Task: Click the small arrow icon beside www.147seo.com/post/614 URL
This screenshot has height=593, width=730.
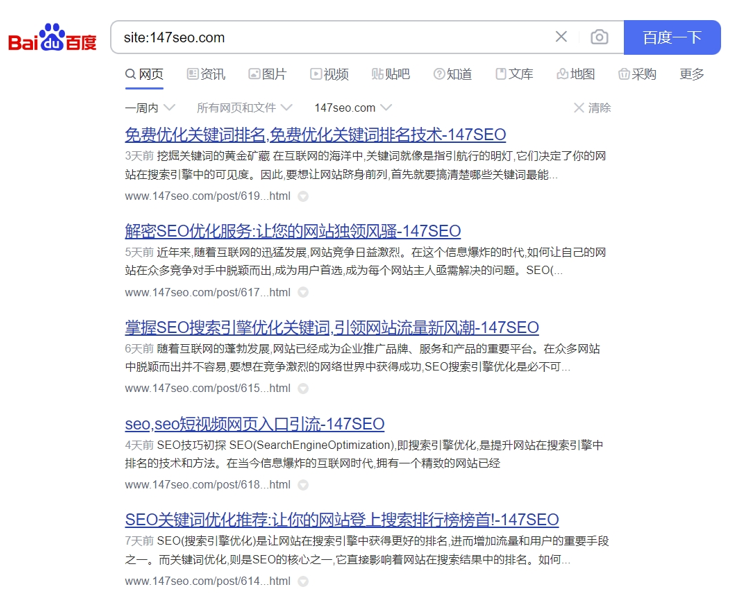Action: coord(303,581)
